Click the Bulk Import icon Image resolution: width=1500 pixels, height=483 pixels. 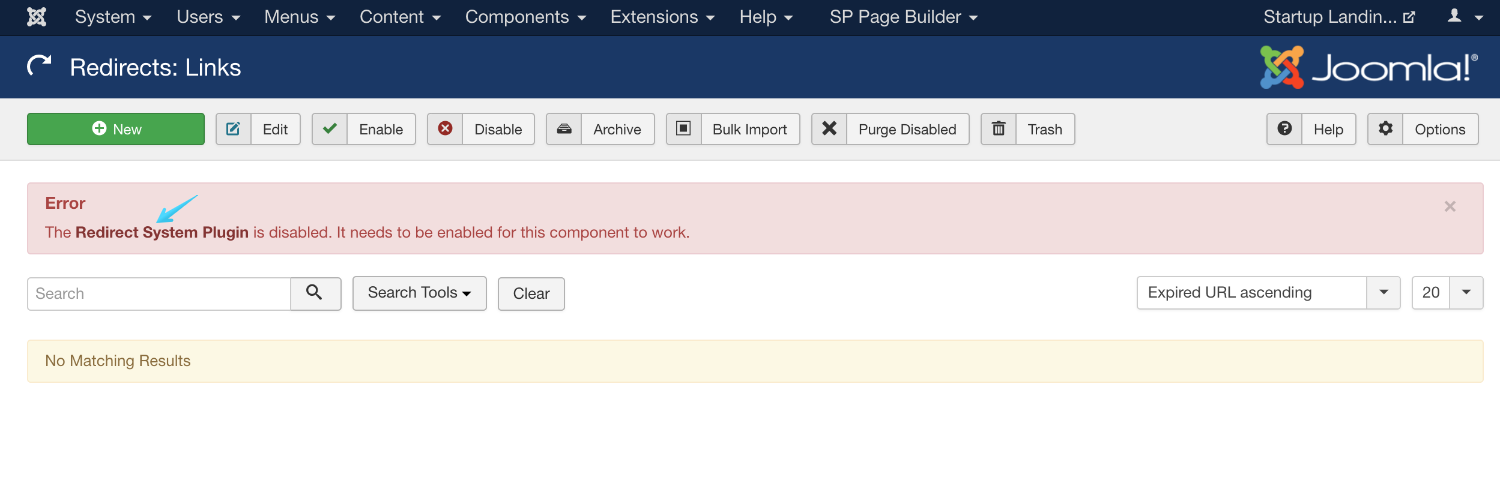tap(684, 129)
